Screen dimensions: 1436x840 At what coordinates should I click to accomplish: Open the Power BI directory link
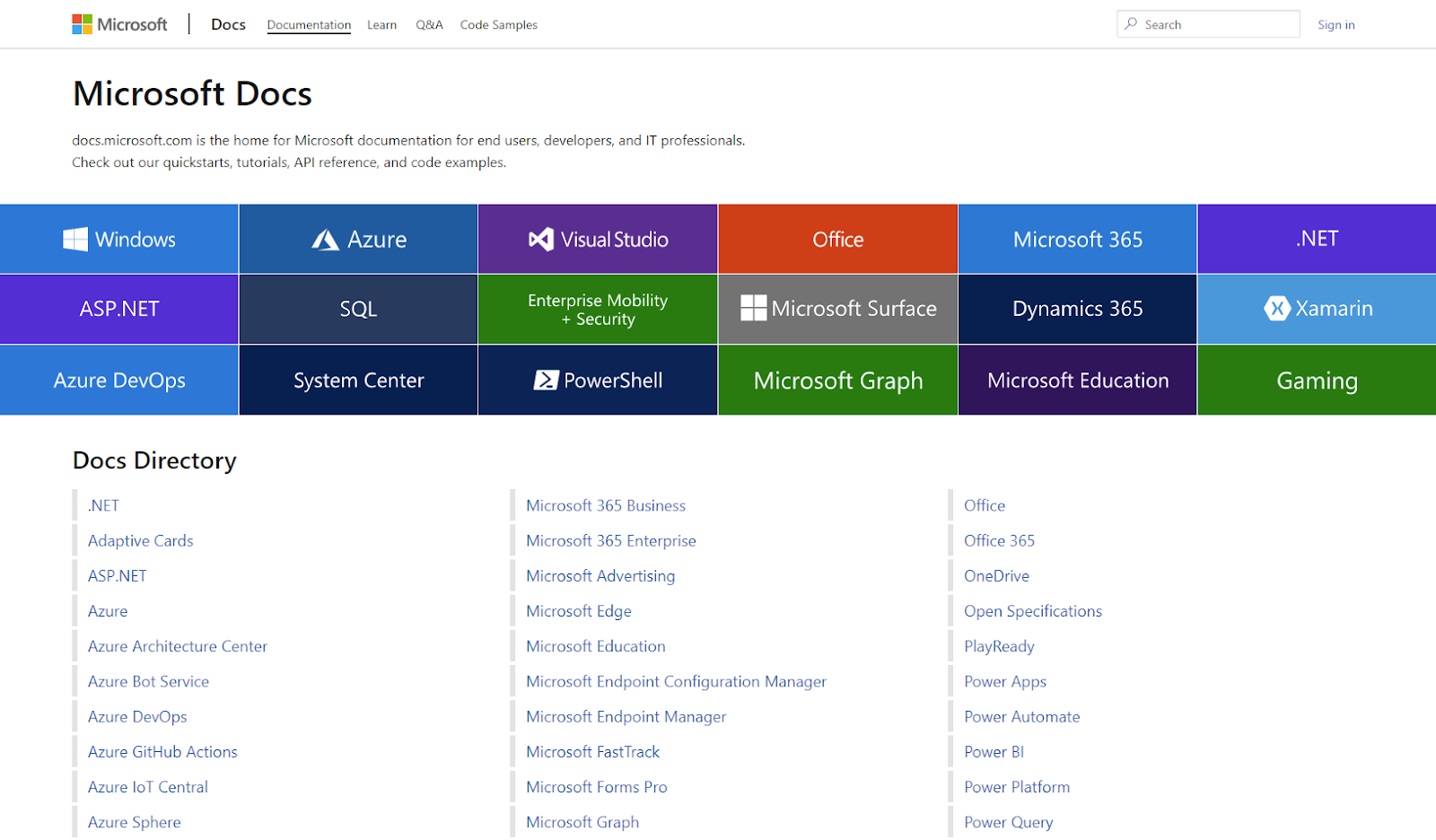994,752
